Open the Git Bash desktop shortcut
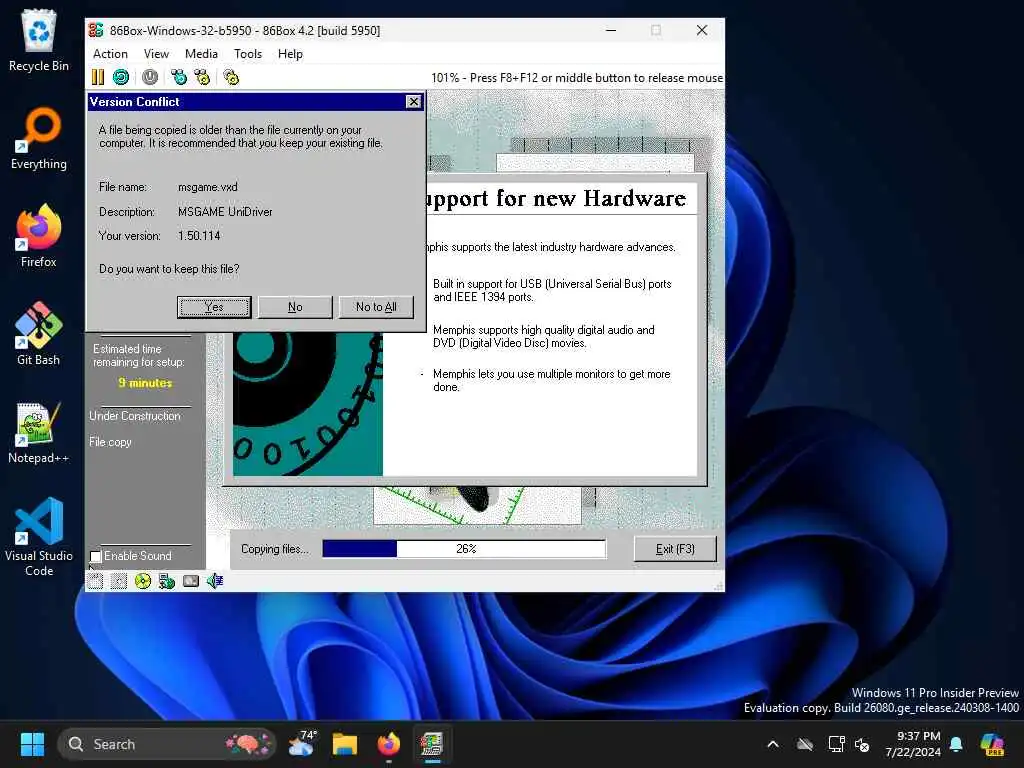Screen dimensions: 1024x768 (39, 334)
